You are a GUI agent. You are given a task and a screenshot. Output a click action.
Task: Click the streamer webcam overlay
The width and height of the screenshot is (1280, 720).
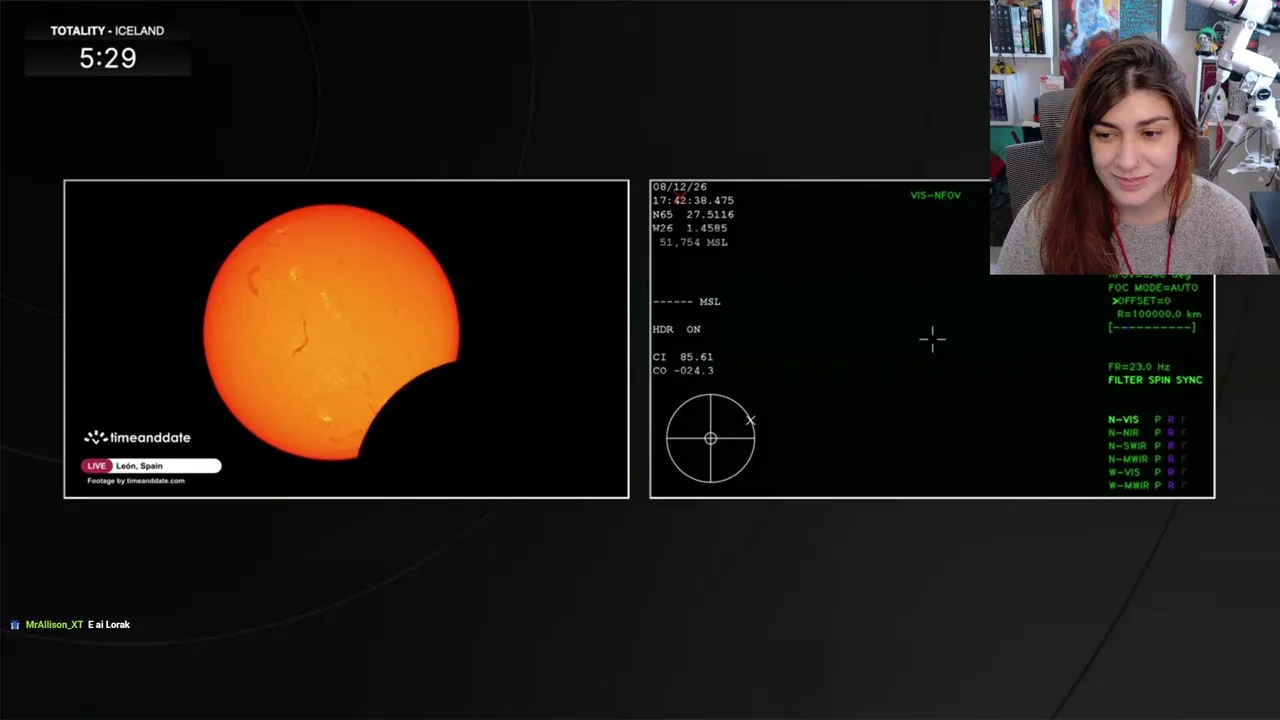pos(1135,137)
